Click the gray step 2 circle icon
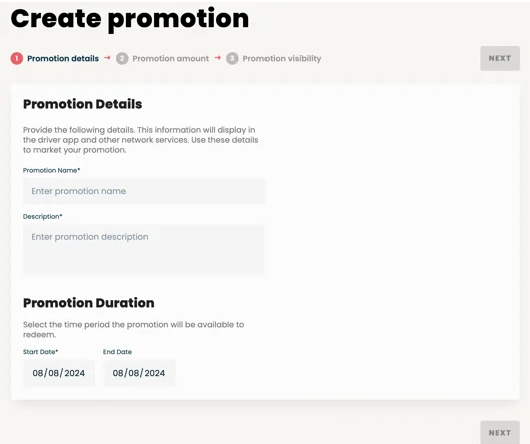Viewport: 530px width, 444px height. click(x=122, y=58)
